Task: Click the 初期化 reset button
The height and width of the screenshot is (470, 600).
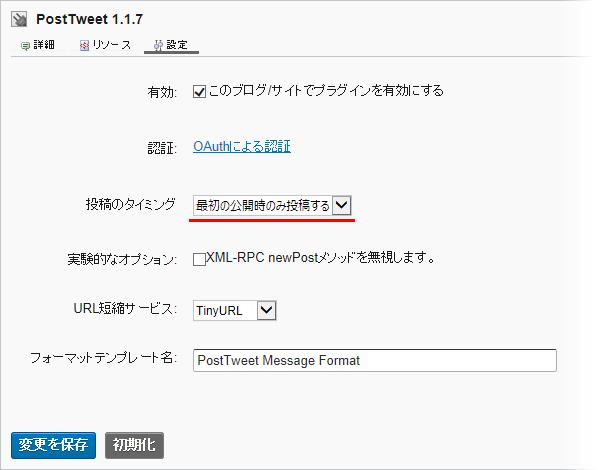Action: (133, 444)
